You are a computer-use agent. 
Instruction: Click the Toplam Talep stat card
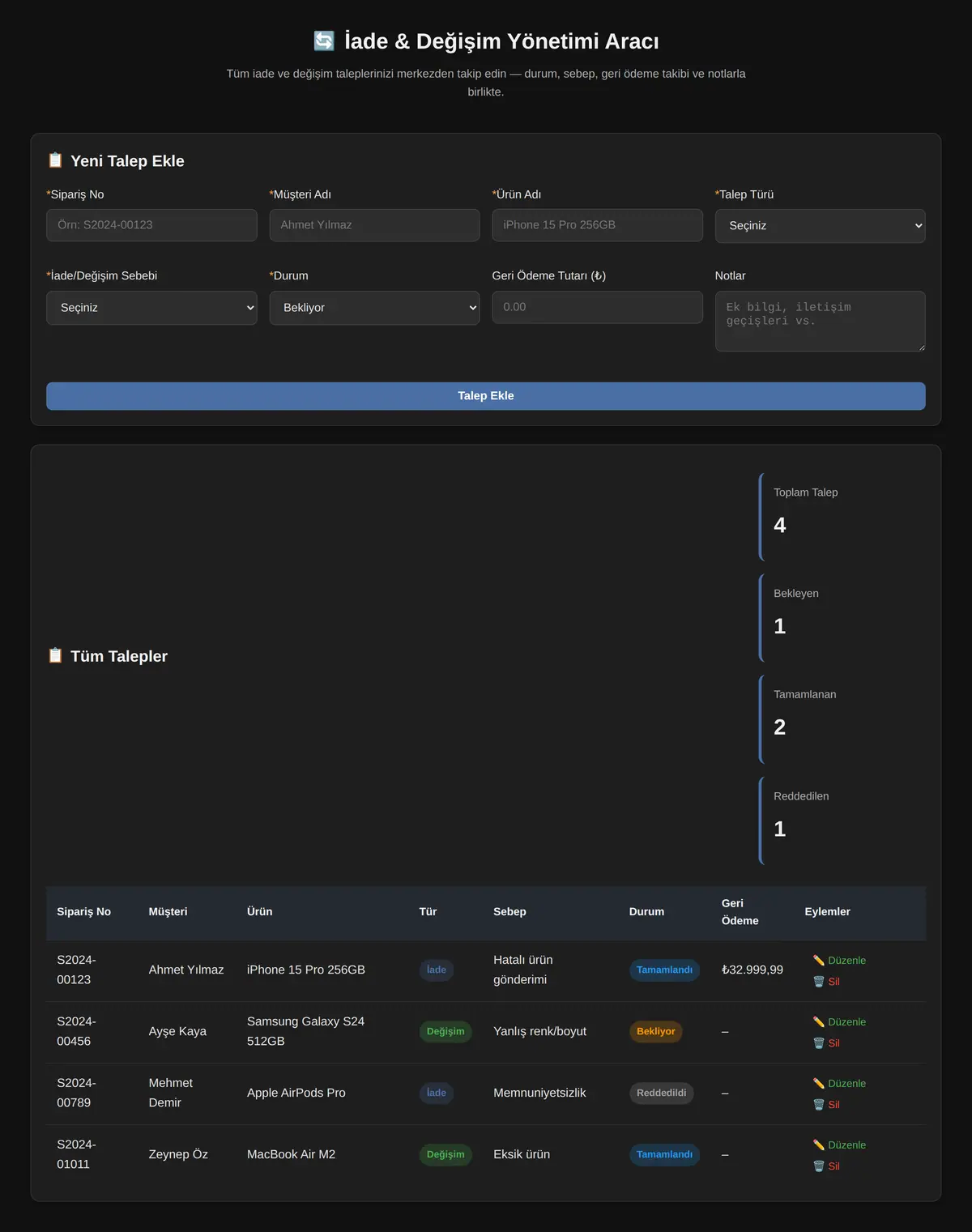pyautogui.click(x=842, y=517)
